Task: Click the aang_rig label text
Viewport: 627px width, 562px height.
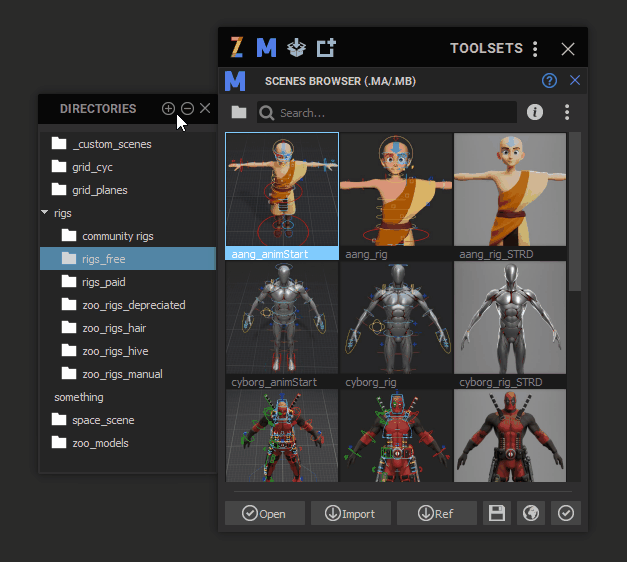Action: [x=366, y=254]
